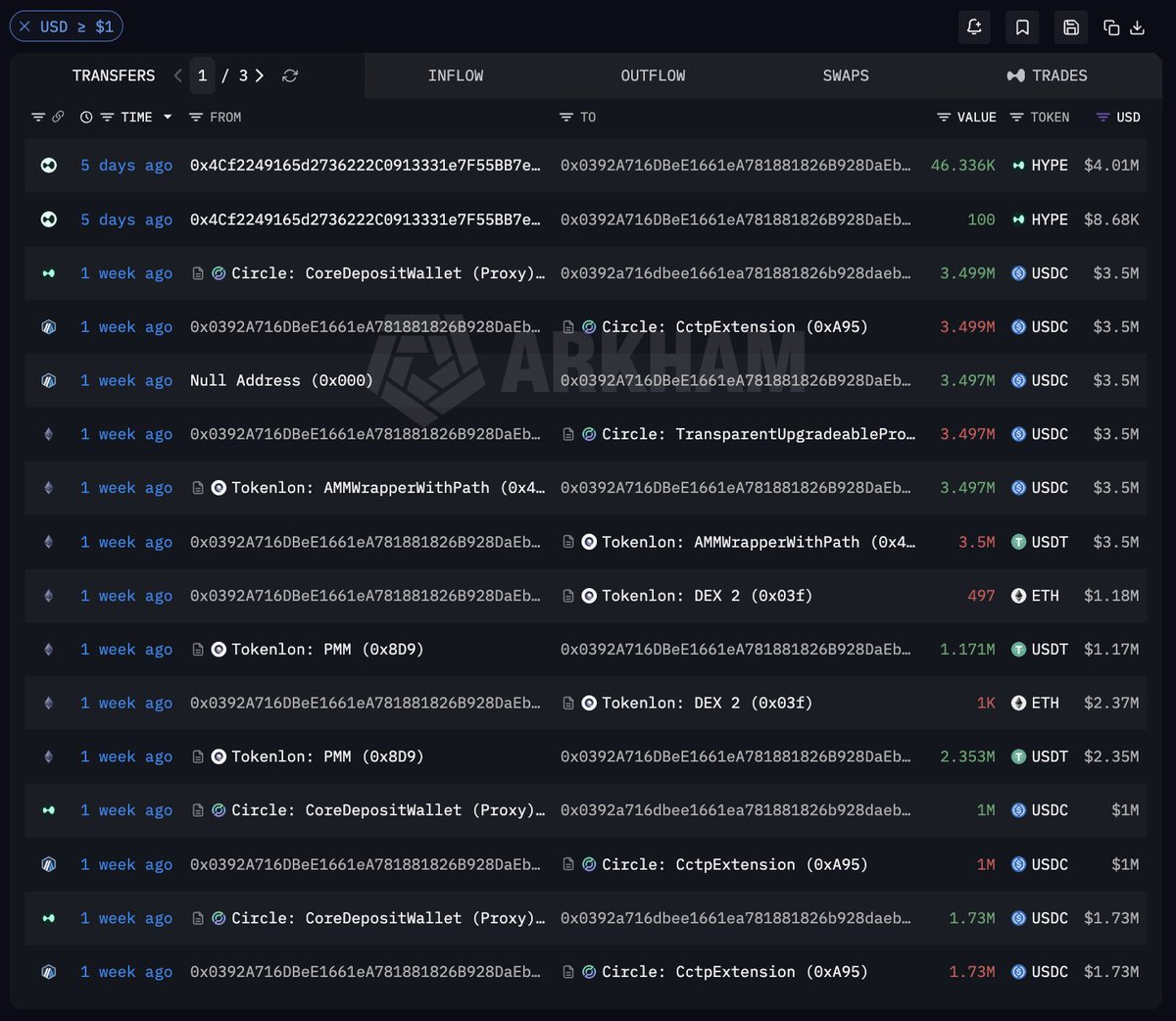Open Circle: TransparentUpgradeablePro… entity
1176x1021 pixels.
point(759,434)
